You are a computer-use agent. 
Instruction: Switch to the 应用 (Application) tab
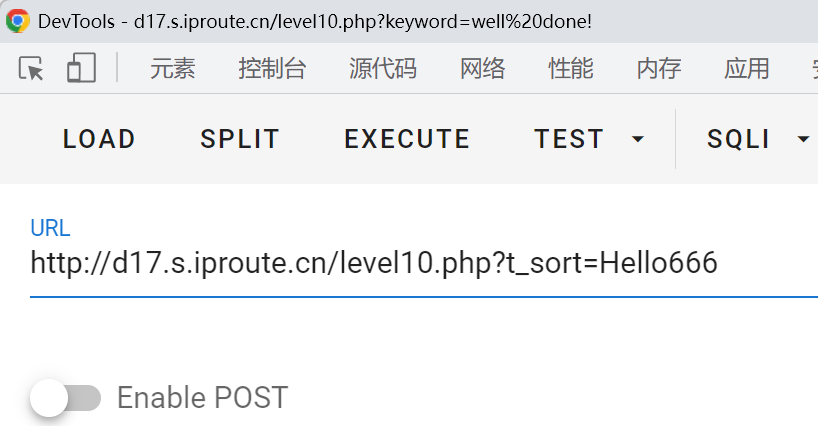click(747, 68)
